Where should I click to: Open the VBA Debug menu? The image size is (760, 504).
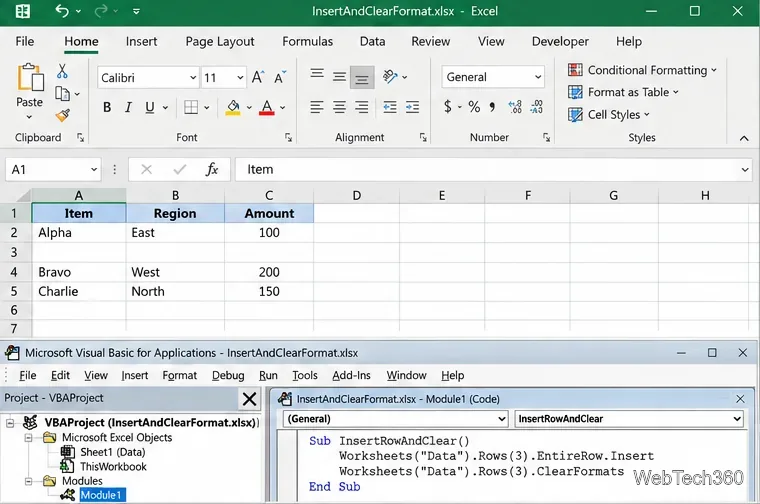228,376
